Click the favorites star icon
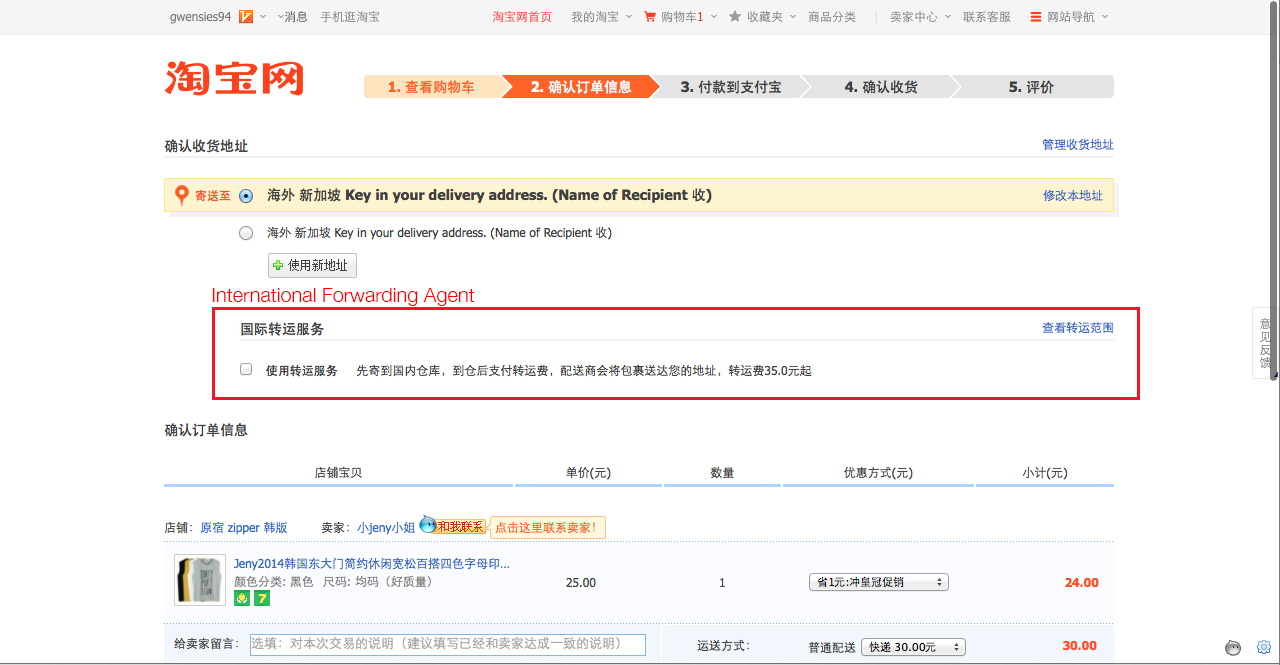 click(x=735, y=16)
